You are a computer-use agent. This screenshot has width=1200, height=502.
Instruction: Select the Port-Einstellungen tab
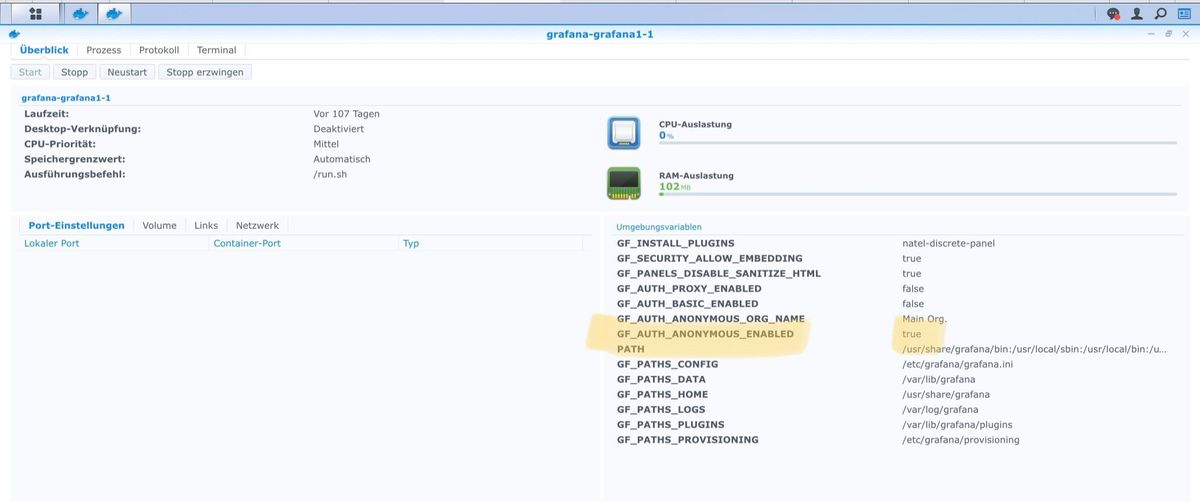[x=76, y=225]
